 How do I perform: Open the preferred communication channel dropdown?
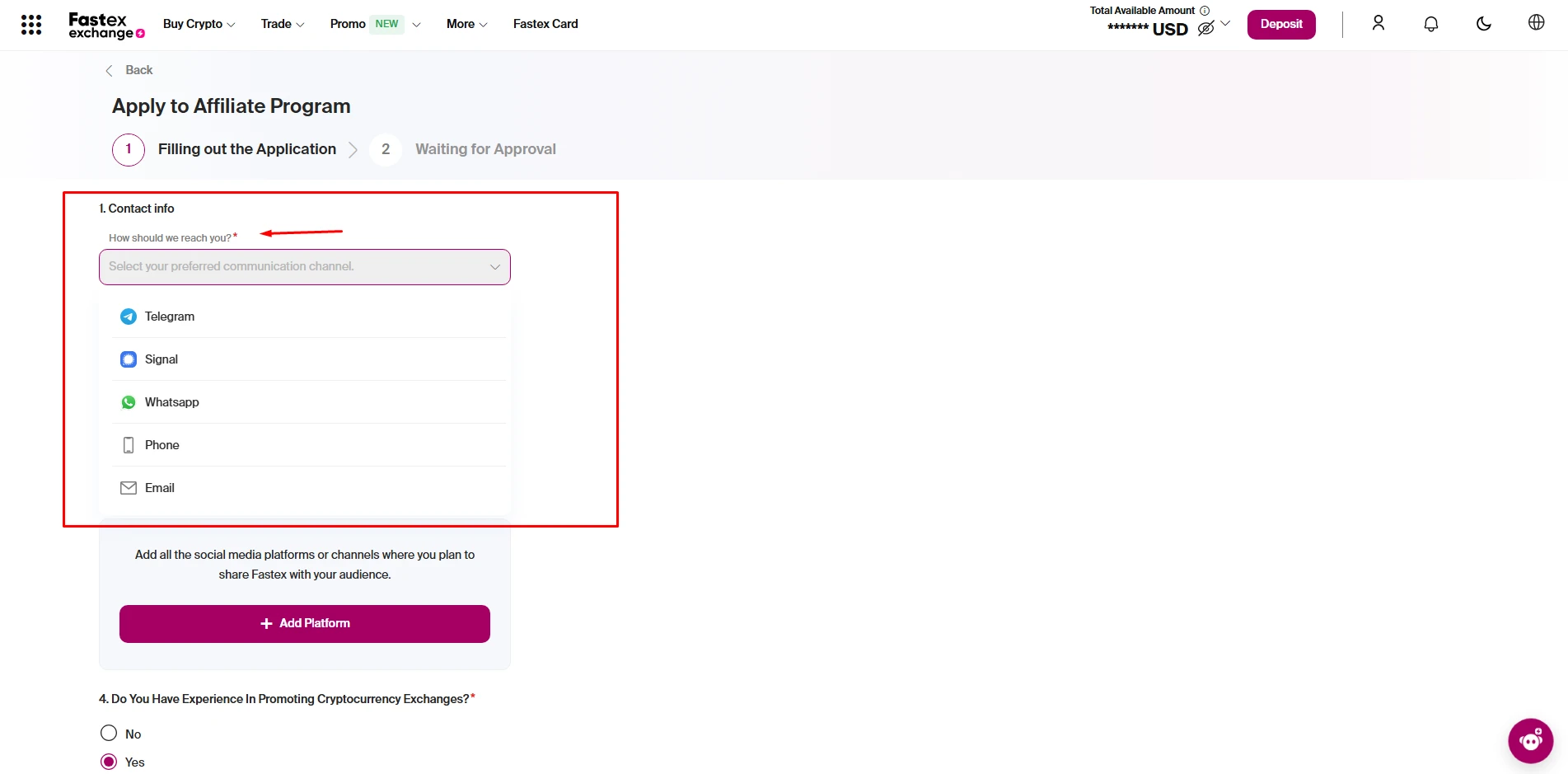coord(304,267)
